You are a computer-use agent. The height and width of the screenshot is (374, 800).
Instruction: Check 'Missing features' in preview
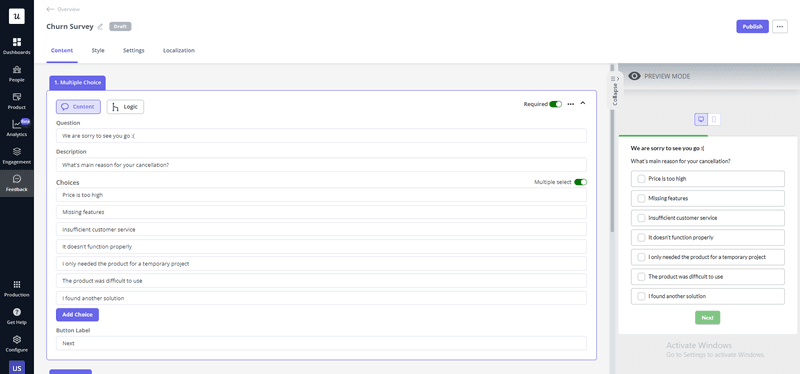tap(641, 198)
